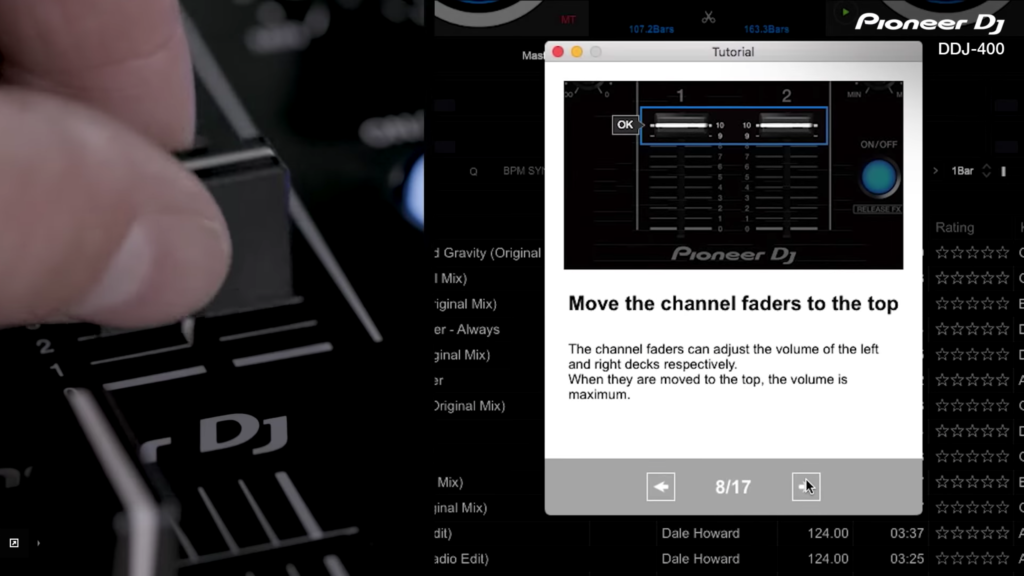Minimize the Tutorial window with yellow button
This screenshot has height=576, width=1024.
coord(577,52)
